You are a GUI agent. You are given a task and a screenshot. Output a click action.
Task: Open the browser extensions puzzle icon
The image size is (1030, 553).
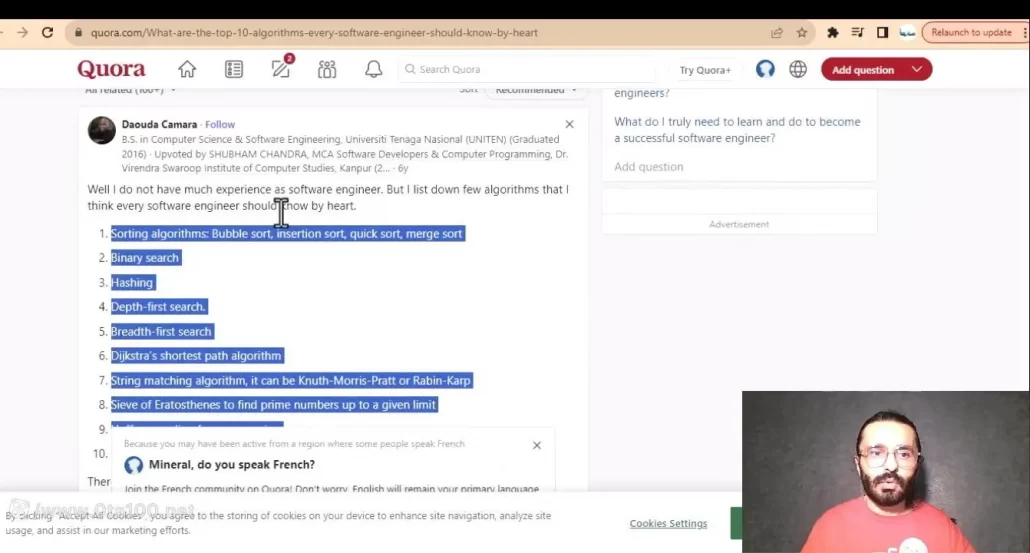click(832, 33)
